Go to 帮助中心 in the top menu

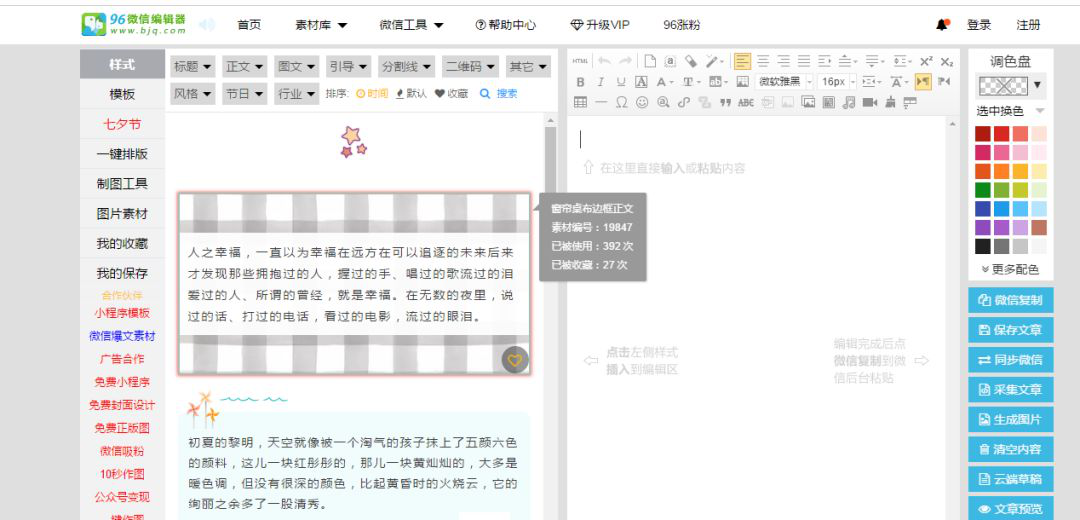tap(505, 25)
